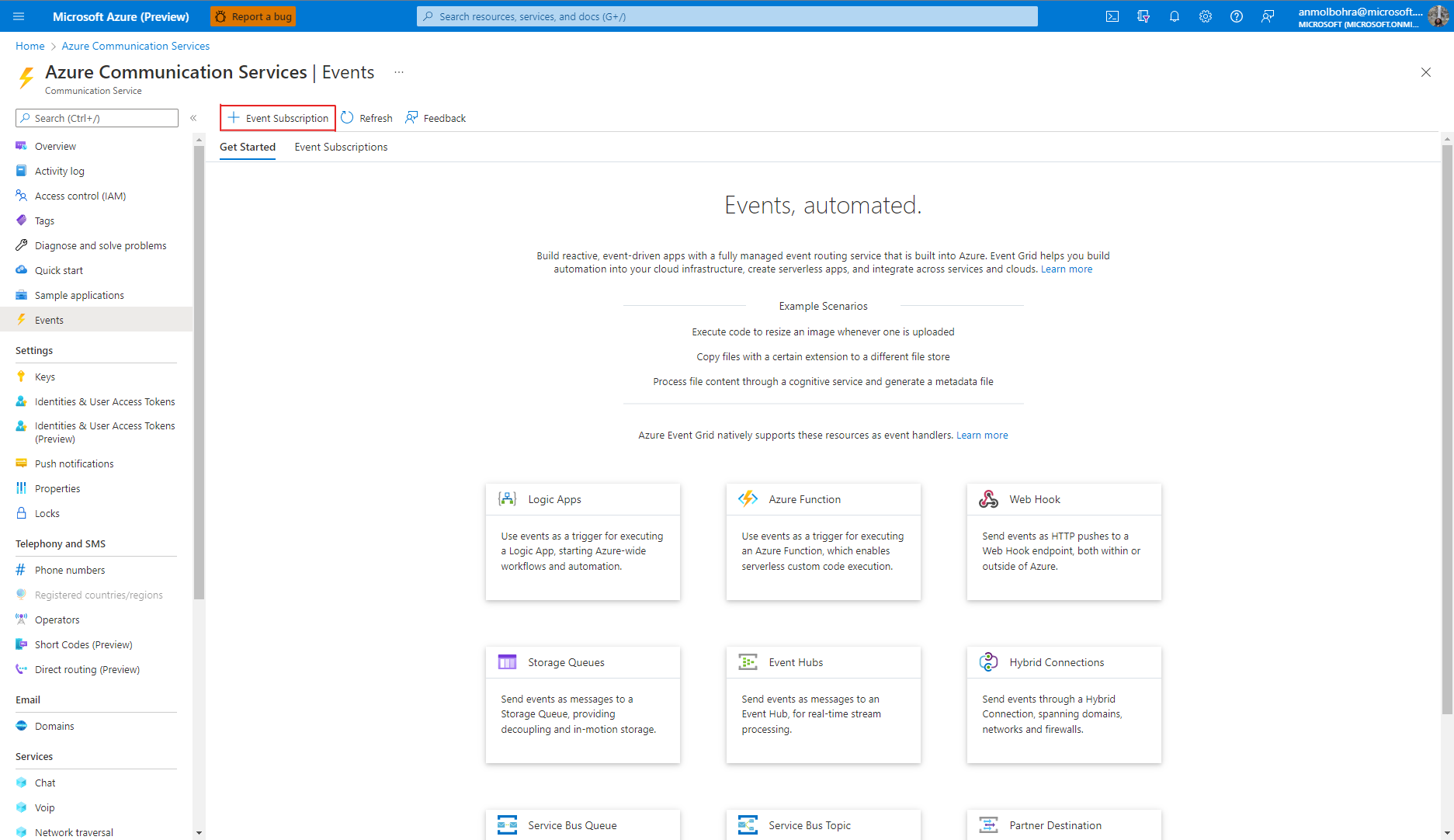Click the Cloud Shell icon in top bar
The width and height of the screenshot is (1454, 840).
coord(1112,16)
